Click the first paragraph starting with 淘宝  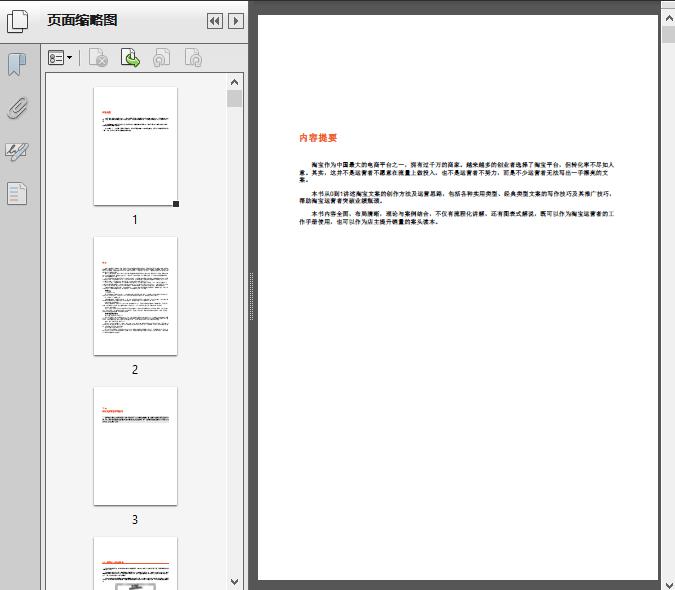[456, 172]
